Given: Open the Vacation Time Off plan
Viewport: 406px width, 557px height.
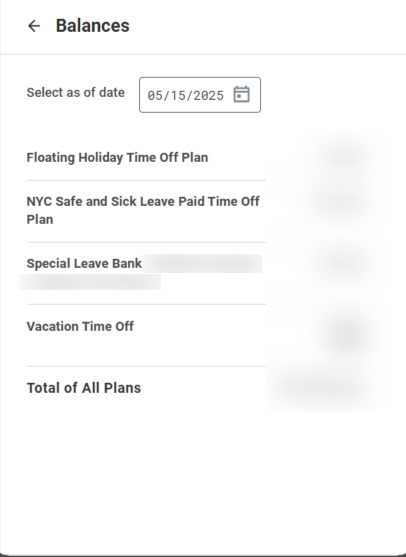Looking at the screenshot, I should [x=80, y=326].
